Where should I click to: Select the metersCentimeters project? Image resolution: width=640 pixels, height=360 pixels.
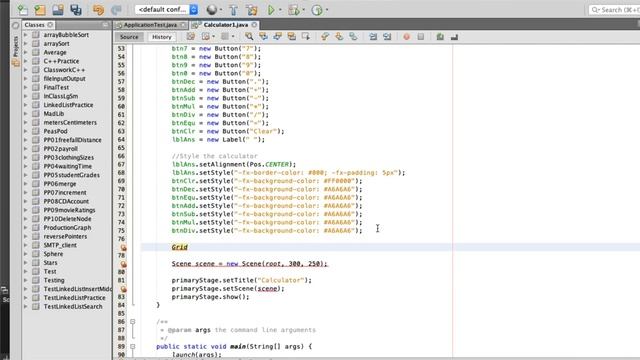(70, 122)
